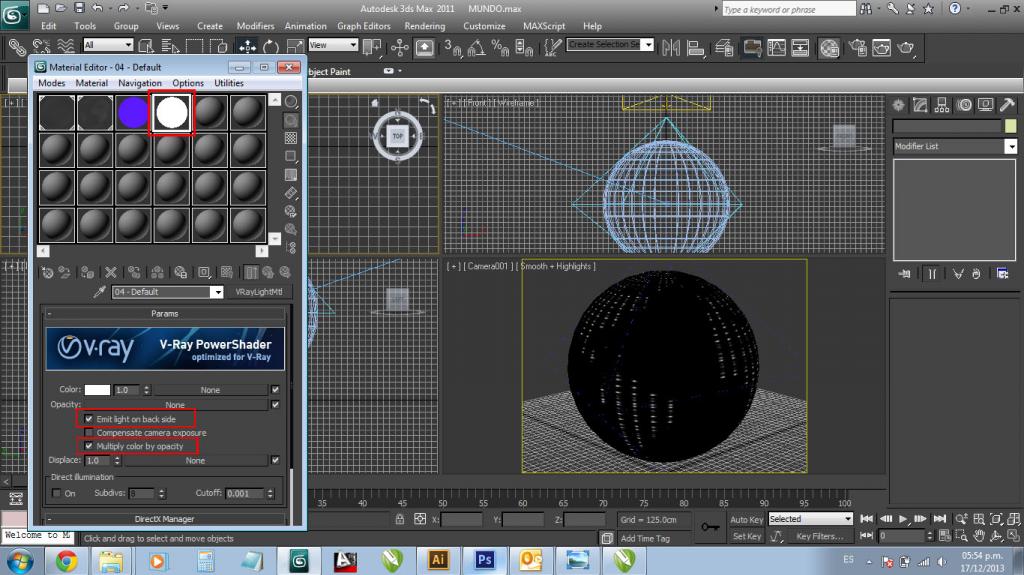Select the purple material sample slot
This screenshot has height=575, width=1024.
tap(133, 112)
